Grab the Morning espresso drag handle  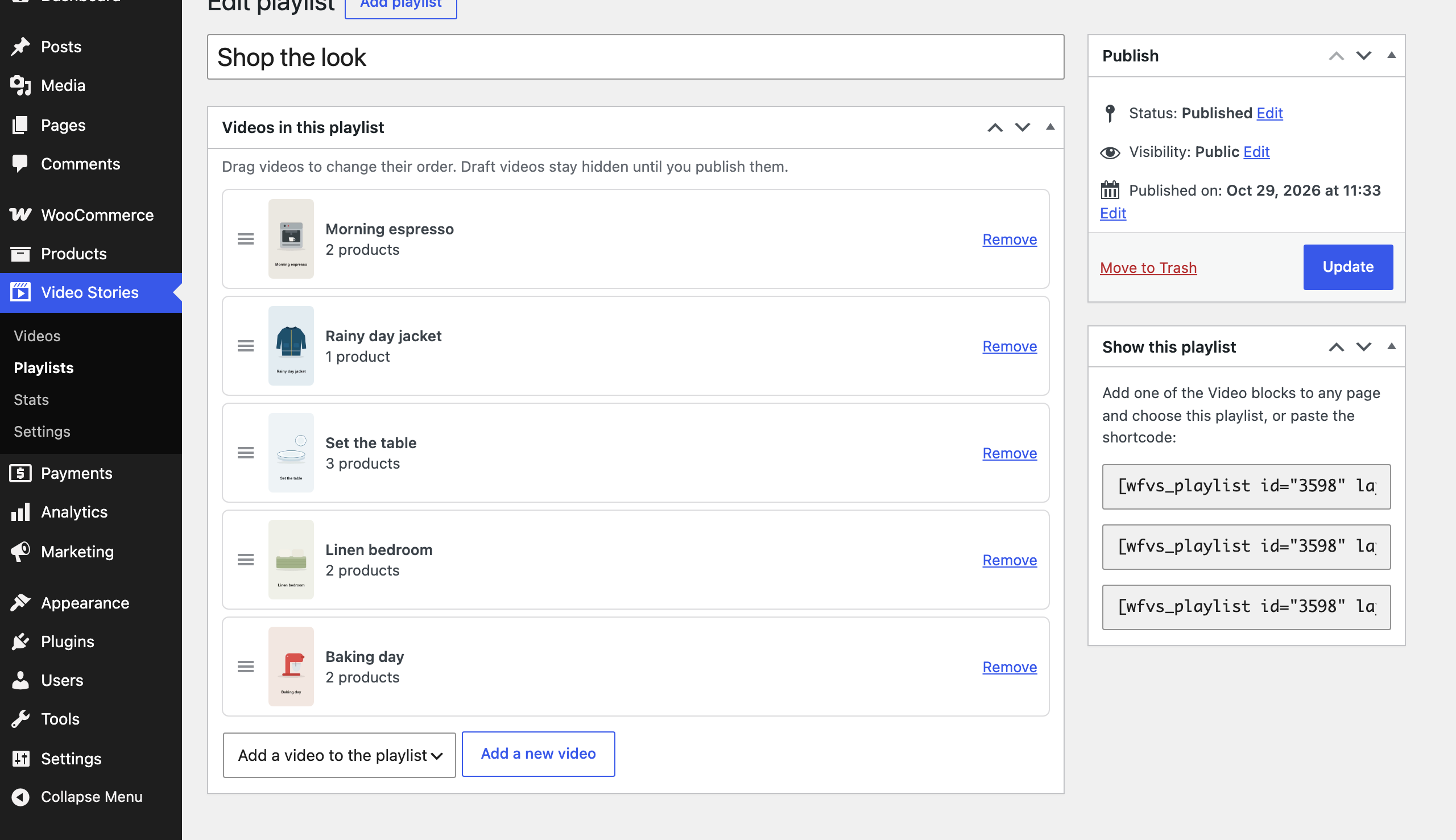point(246,239)
